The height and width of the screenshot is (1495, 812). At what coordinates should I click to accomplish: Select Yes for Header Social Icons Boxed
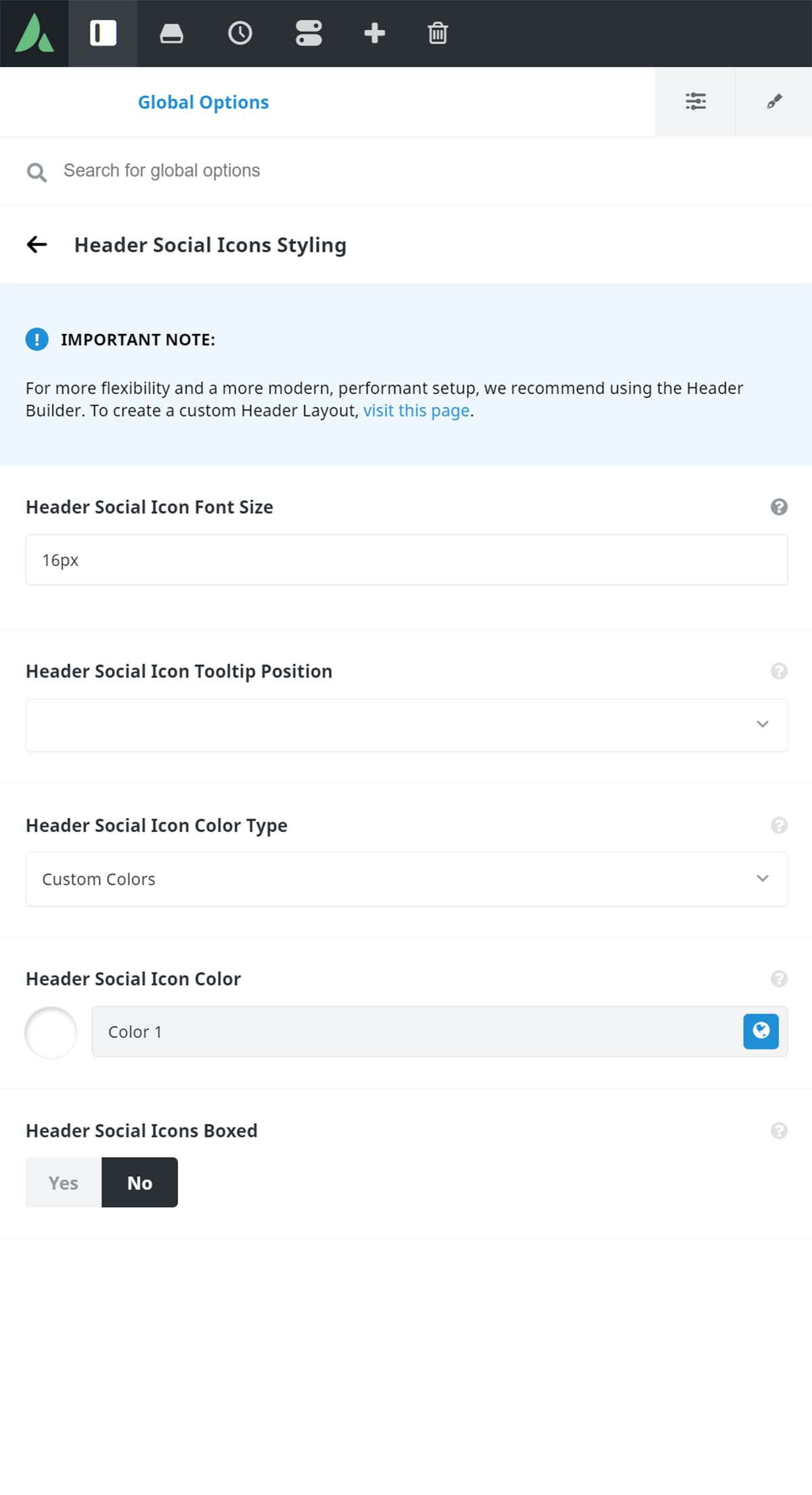(x=64, y=1182)
